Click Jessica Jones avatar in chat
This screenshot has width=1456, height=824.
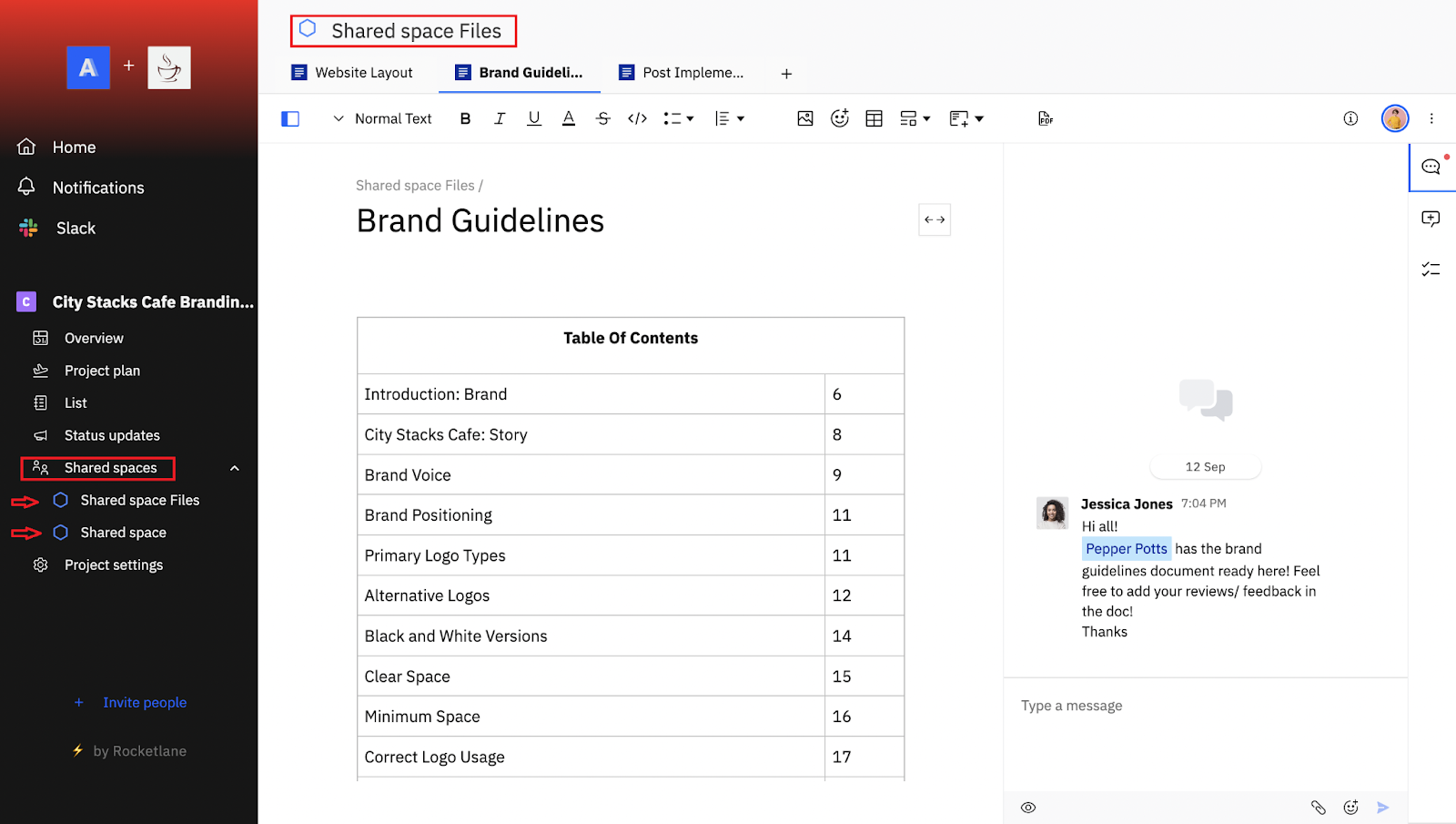[1053, 514]
